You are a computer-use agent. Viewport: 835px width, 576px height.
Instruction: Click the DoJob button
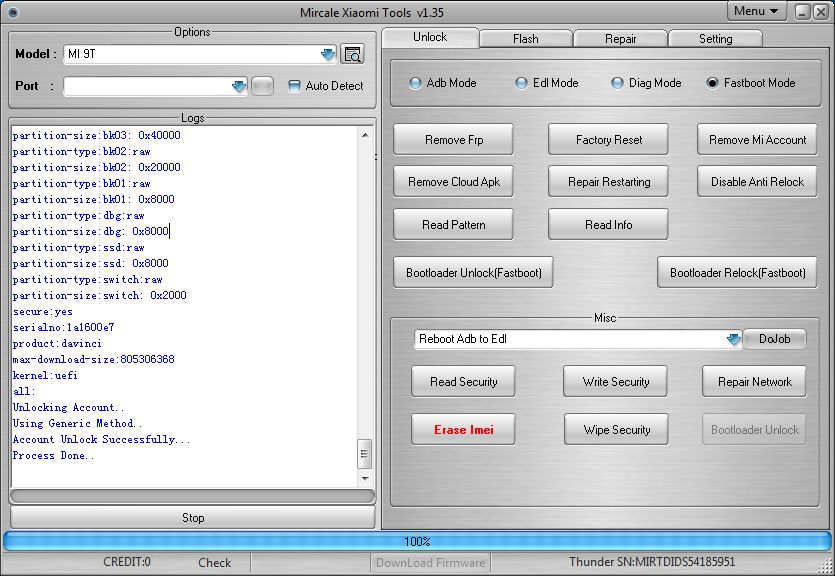(x=774, y=339)
